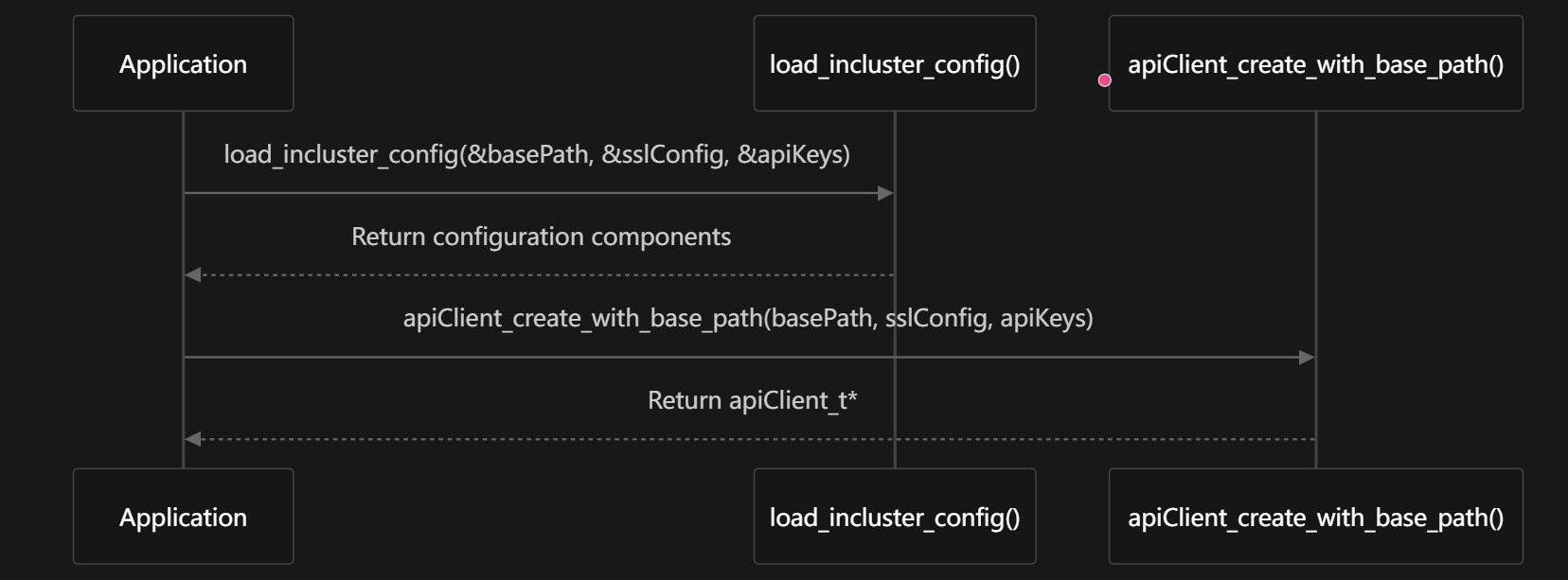Click arrowhead of the Return configuration components arrow
This screenshot has height=580, width=1568.
pos(193,275)
